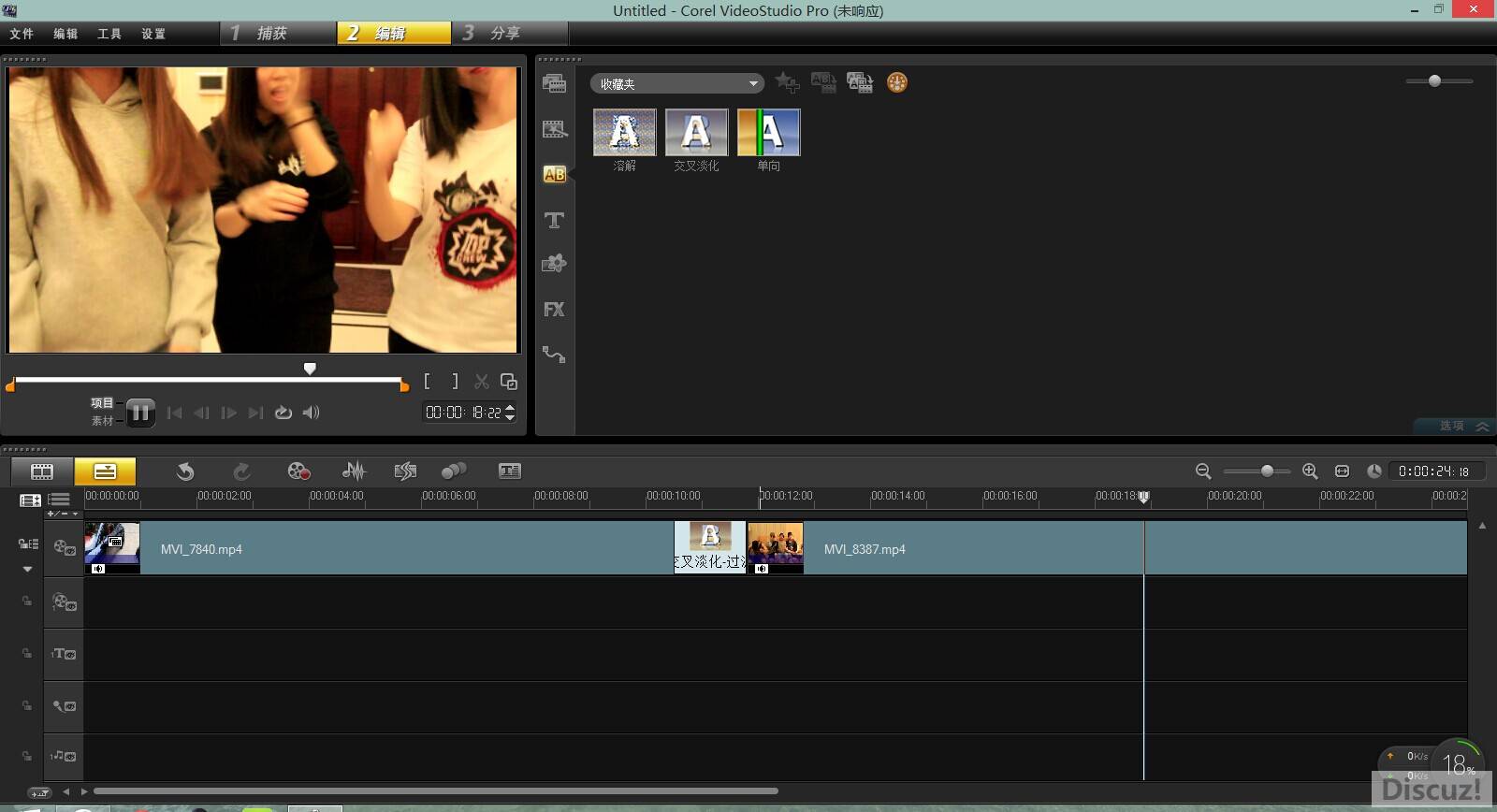Viewport: 1497px width, 812px height.
Task: Apply current effect to video track
Action: coord(823,82)
